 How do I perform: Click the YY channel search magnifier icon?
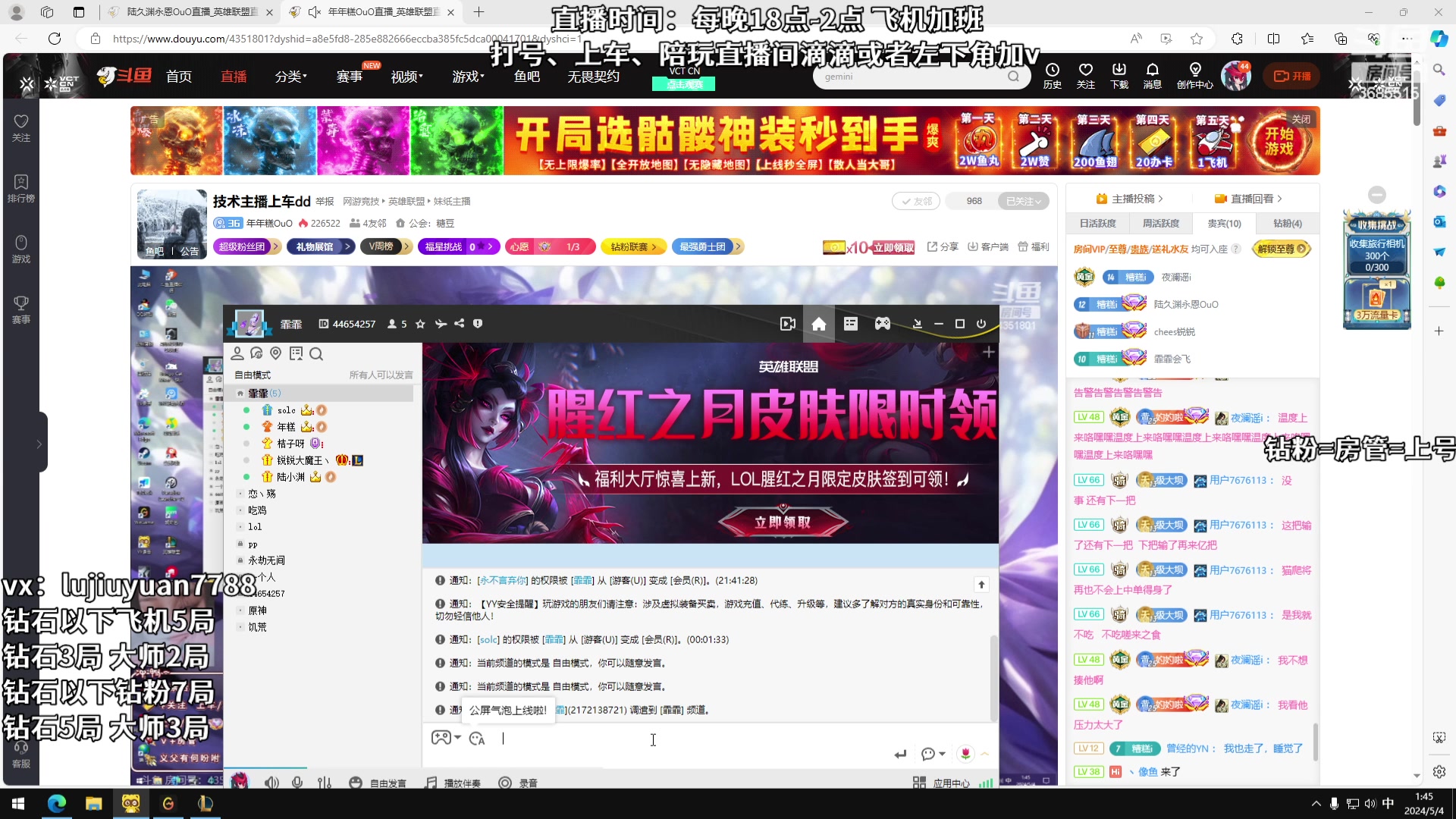pyautogui.click(x=316, y=353)
